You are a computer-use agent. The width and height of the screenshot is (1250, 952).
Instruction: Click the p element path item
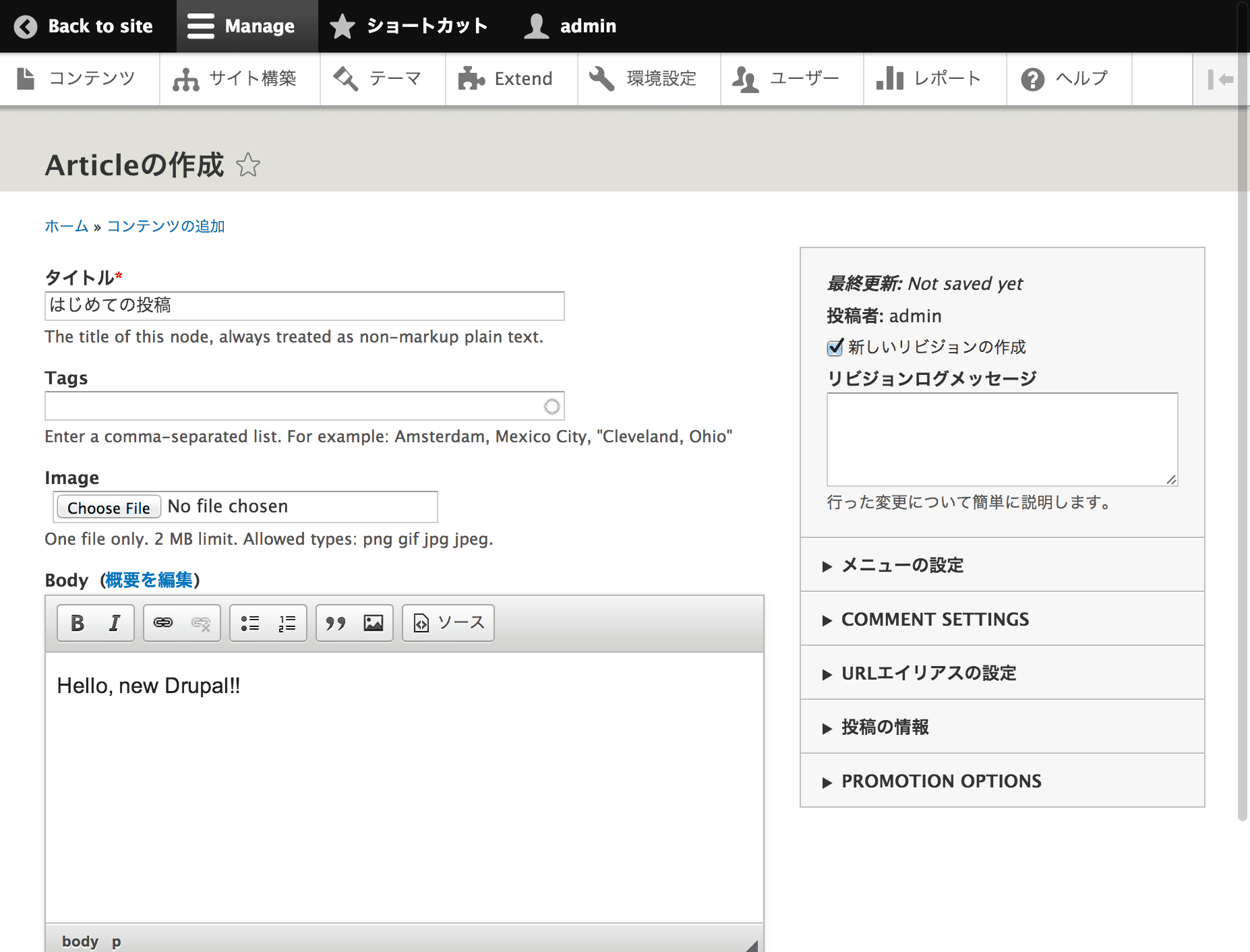click(x=117, y=941)
